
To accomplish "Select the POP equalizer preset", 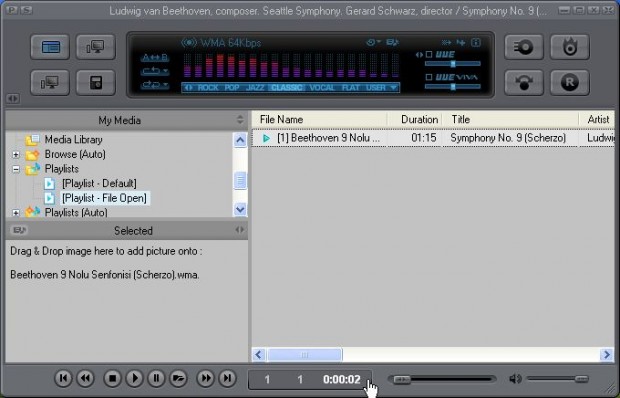I will 232,87.
